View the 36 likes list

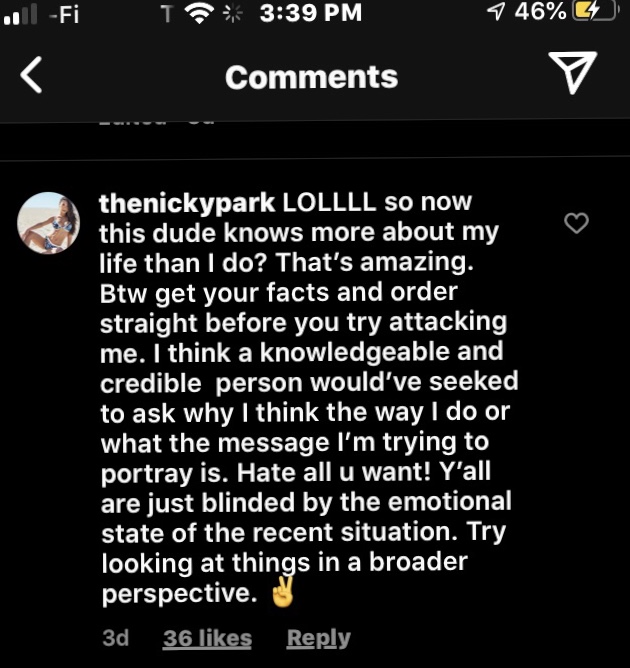[x=207, y=638]
